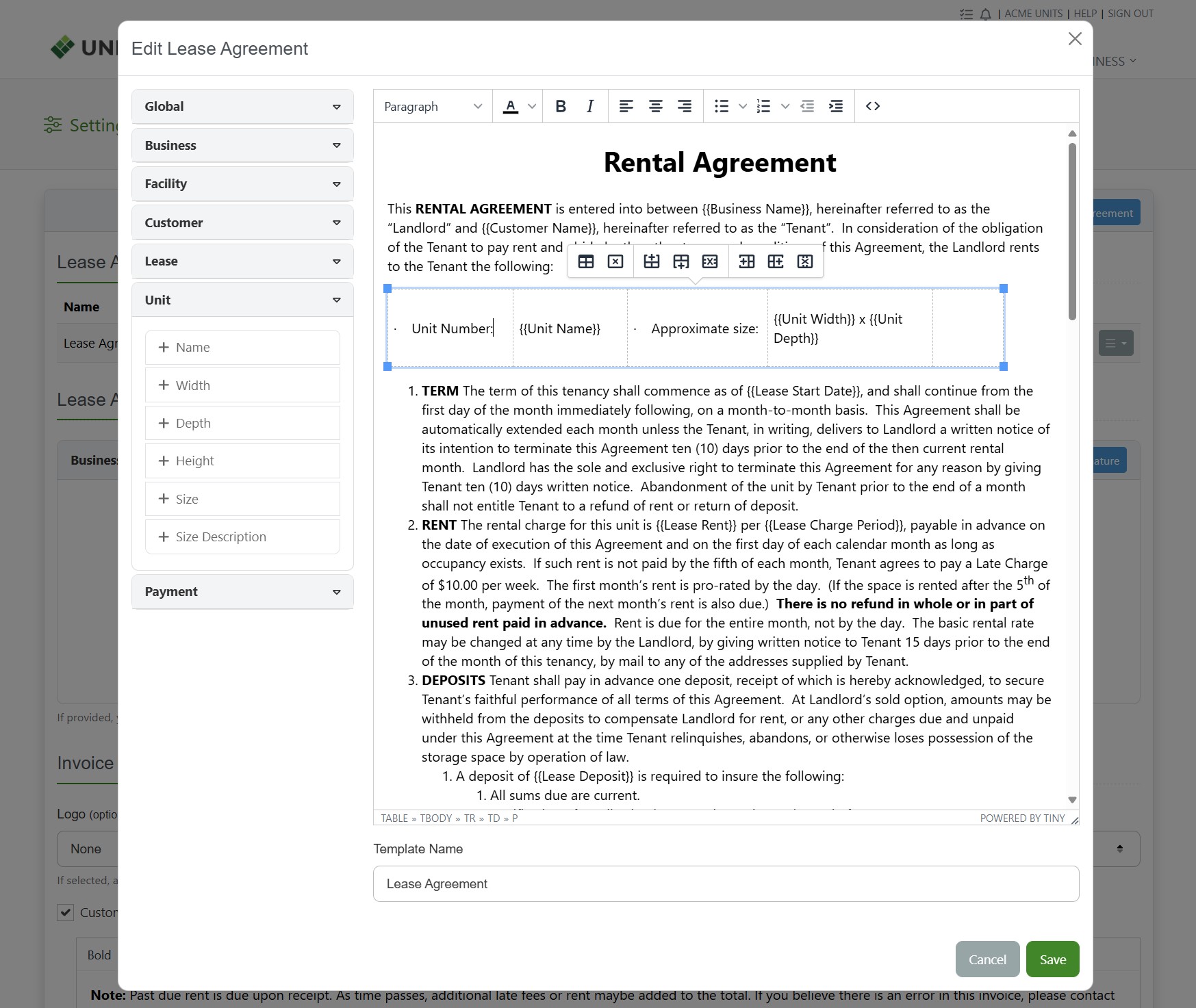Open the Lease sidebar category
The image size is (1196, 1008).
(x=242, y=261)
